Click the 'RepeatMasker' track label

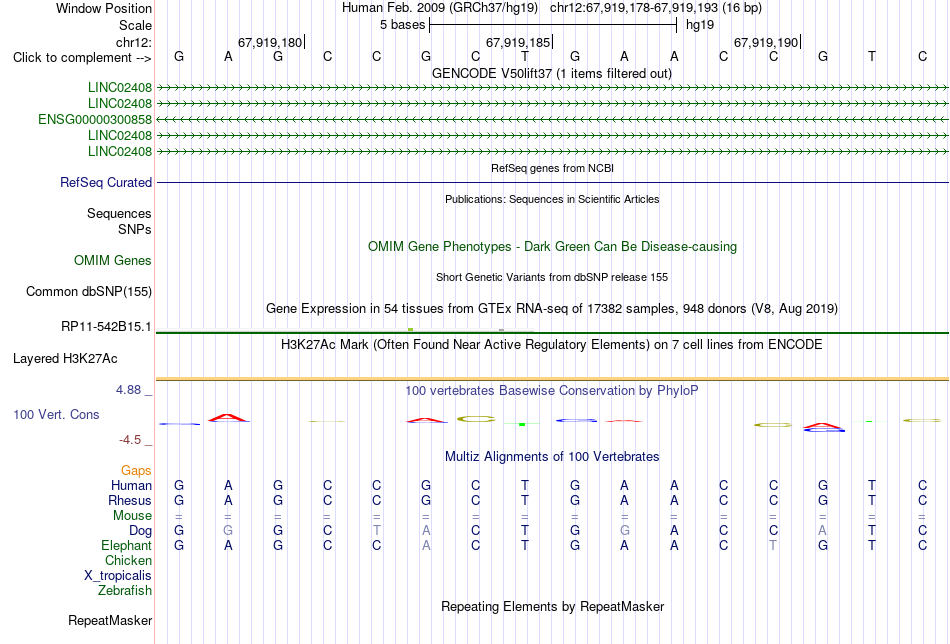click(110, 621)
